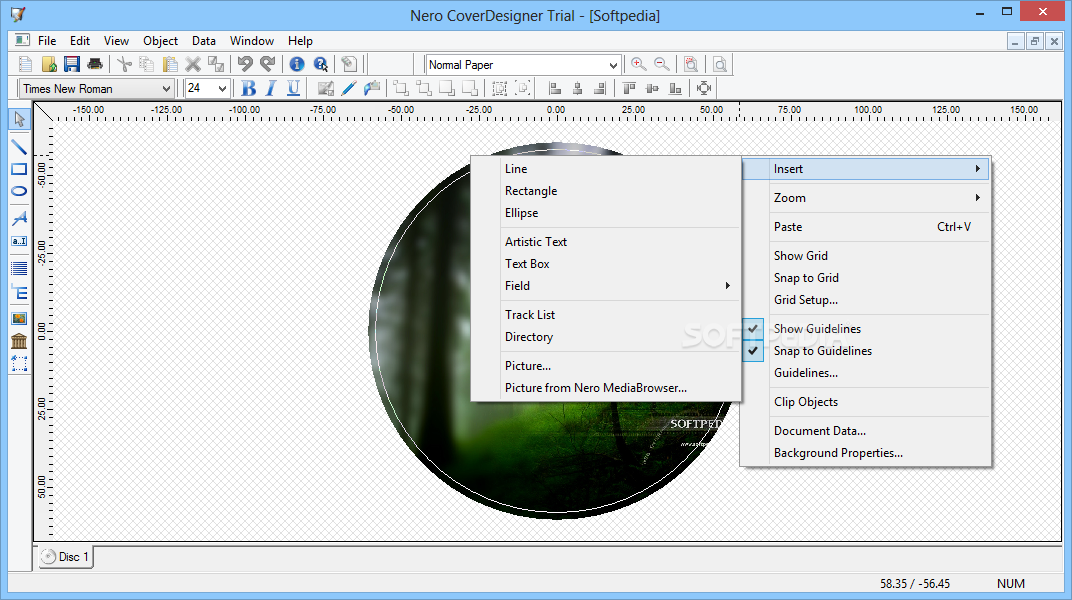Viewport: 1072px width, 600px height.
Task: Select the Text Box tool
Action: pos(19,241)
